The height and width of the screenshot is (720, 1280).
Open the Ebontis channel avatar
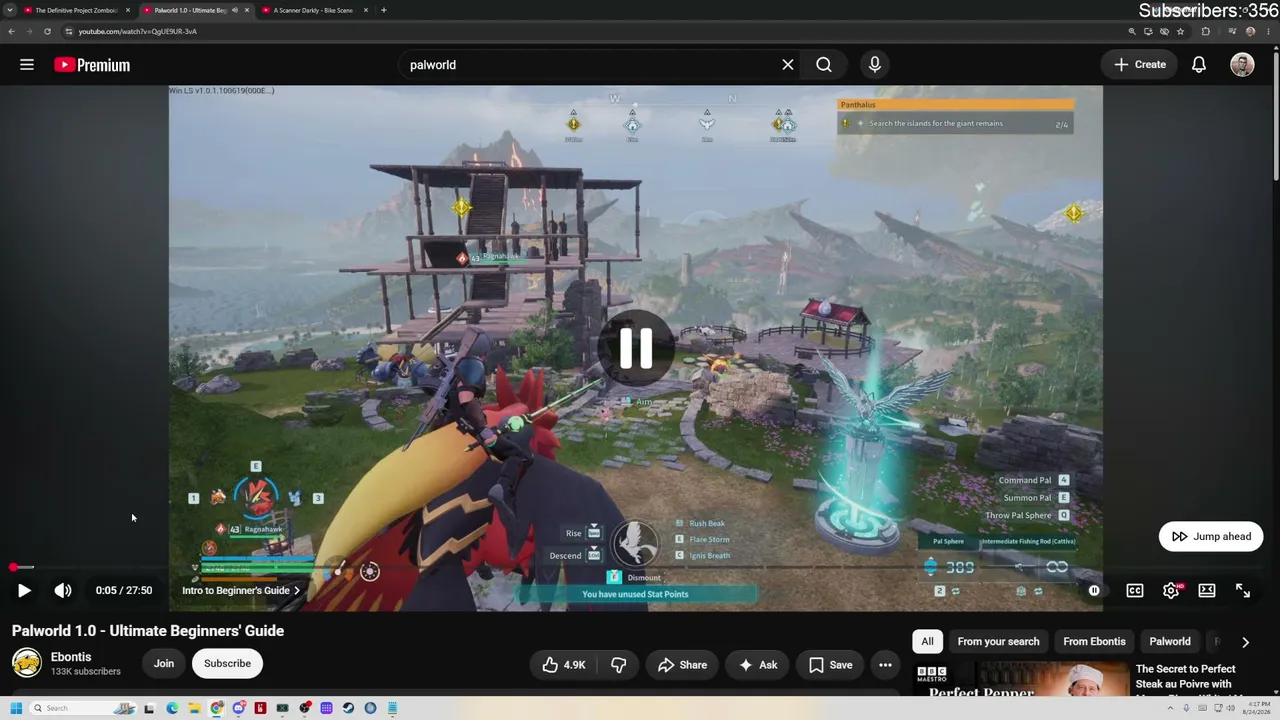[27, 663]
